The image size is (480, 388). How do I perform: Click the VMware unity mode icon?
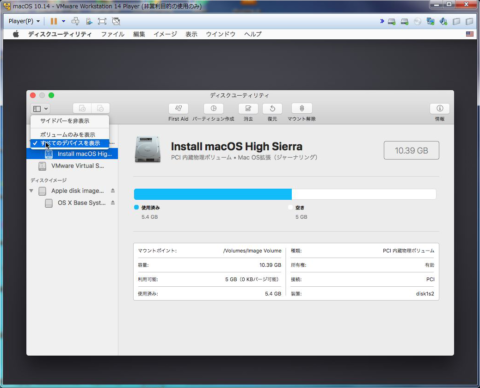tap(116, 21)
